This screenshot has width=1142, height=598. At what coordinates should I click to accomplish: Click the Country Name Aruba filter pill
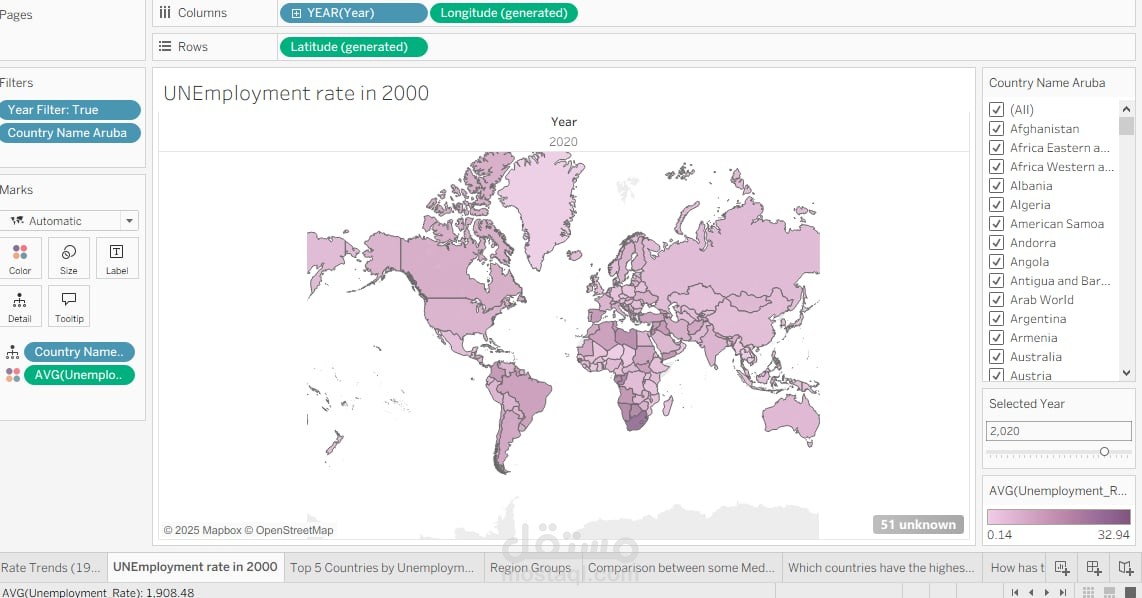tap(70, 133)
